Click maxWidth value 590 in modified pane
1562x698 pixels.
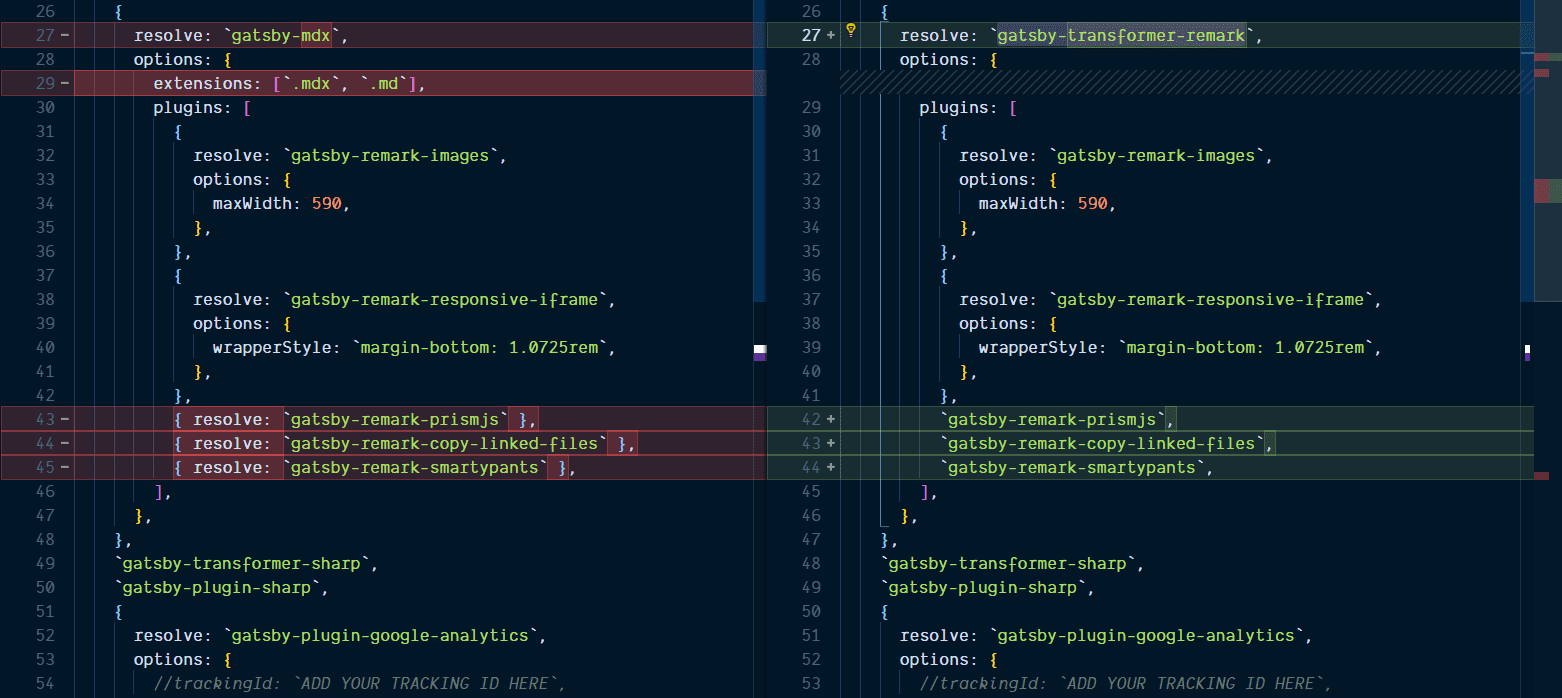(x=1092, y=204)
